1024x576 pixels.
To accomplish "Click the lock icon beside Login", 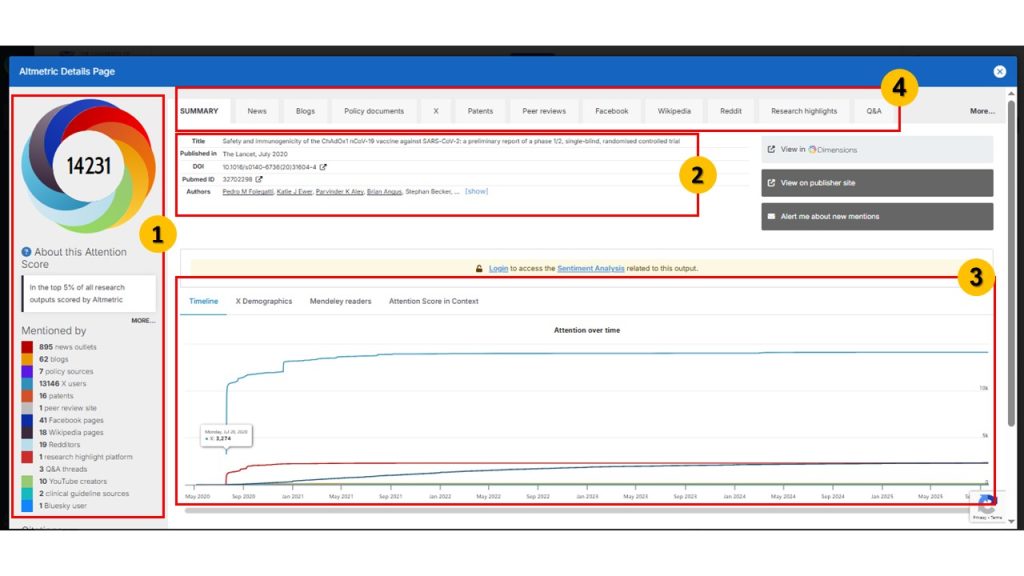I will pos(479,268).
